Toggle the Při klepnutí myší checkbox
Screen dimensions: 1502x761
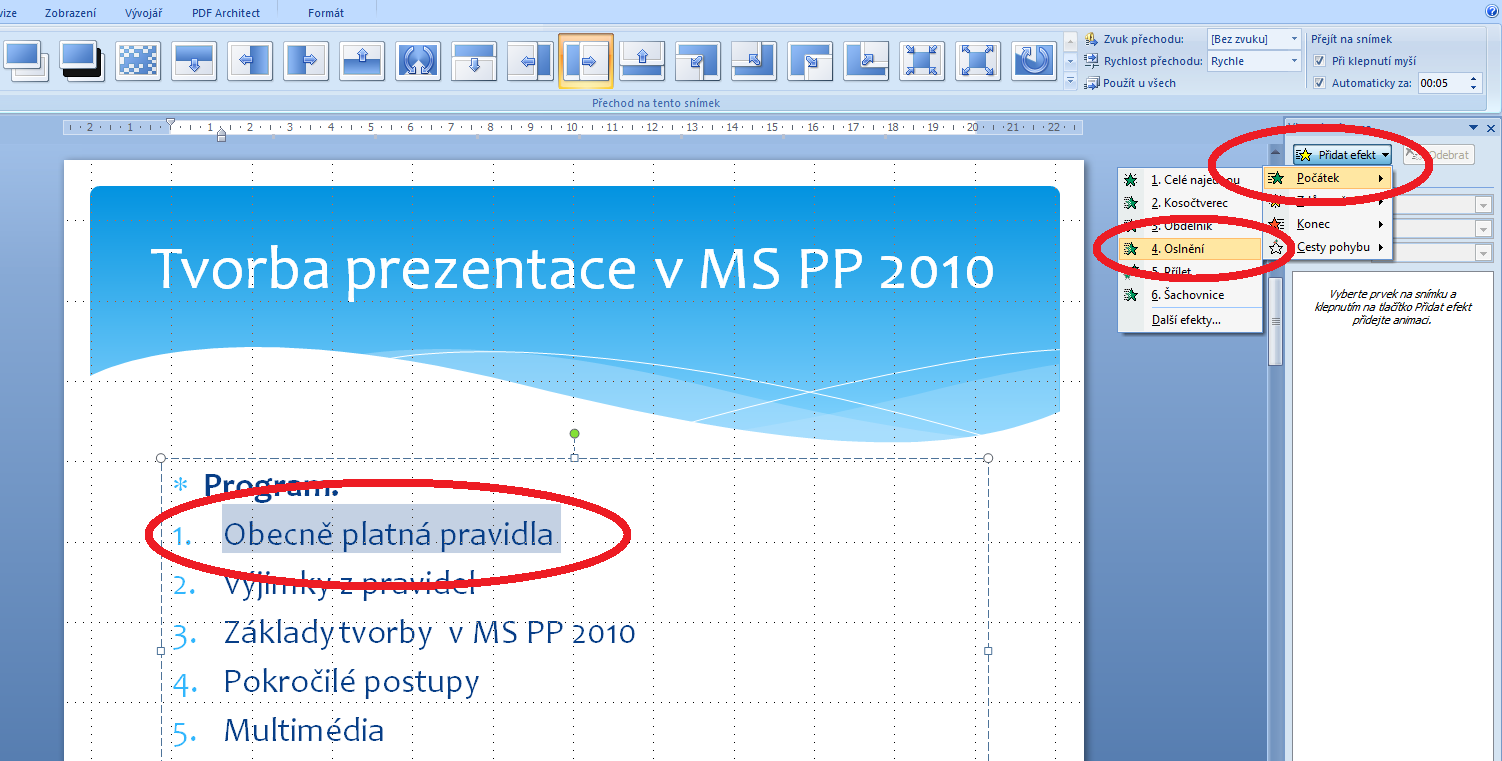[x=1320, y=61]
